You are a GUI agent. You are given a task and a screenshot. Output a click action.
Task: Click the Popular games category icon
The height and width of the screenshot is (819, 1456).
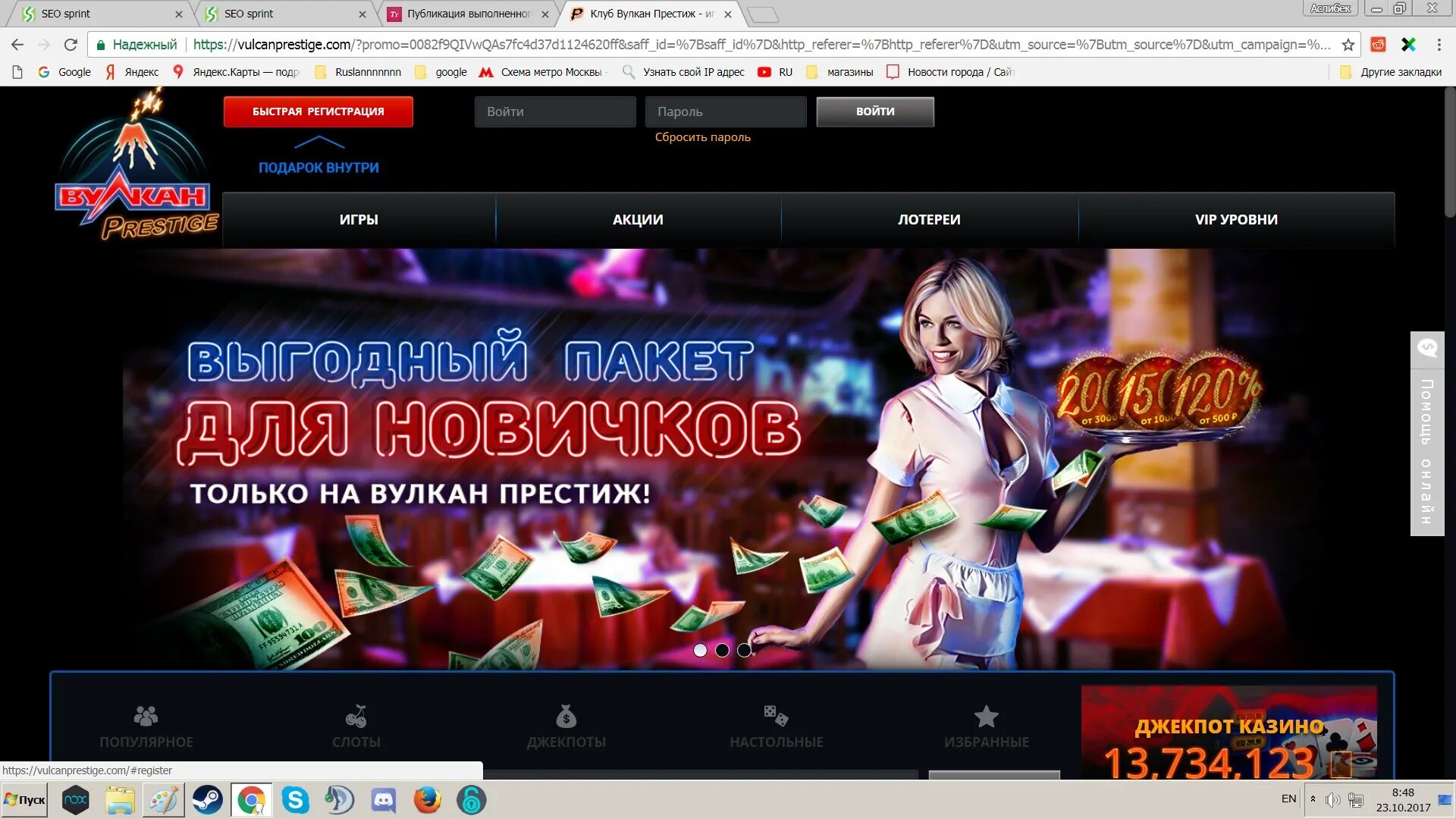146,716
